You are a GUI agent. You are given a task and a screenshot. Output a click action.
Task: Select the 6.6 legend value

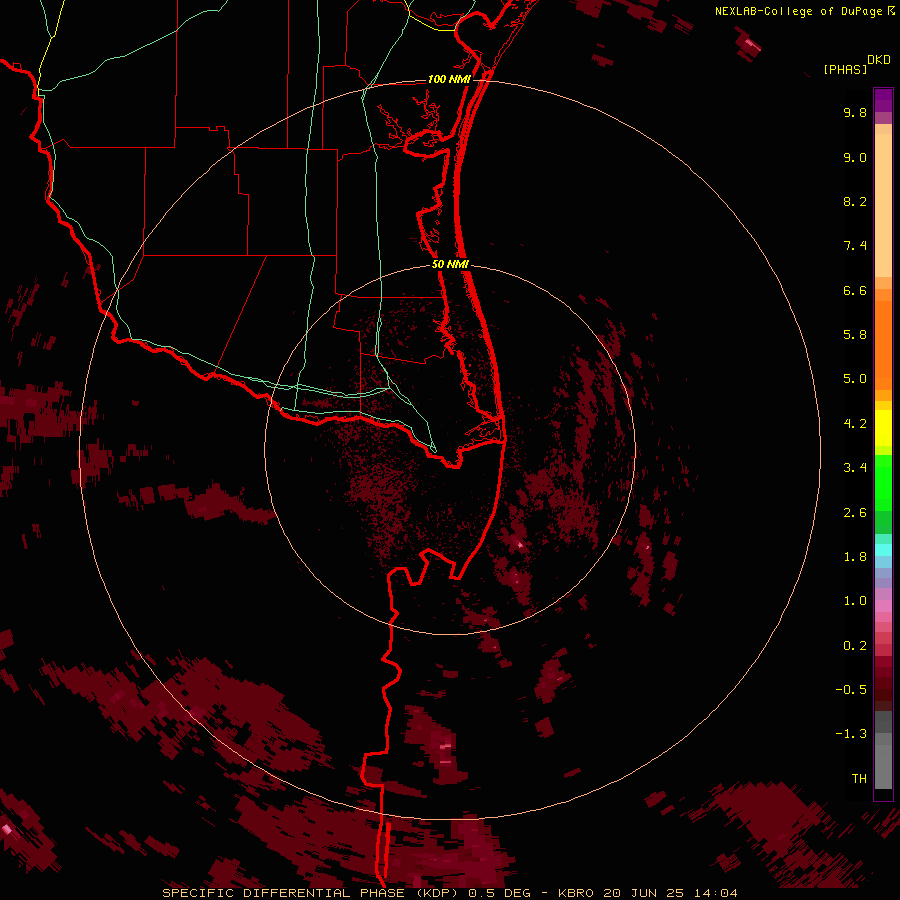coord(855,290)
